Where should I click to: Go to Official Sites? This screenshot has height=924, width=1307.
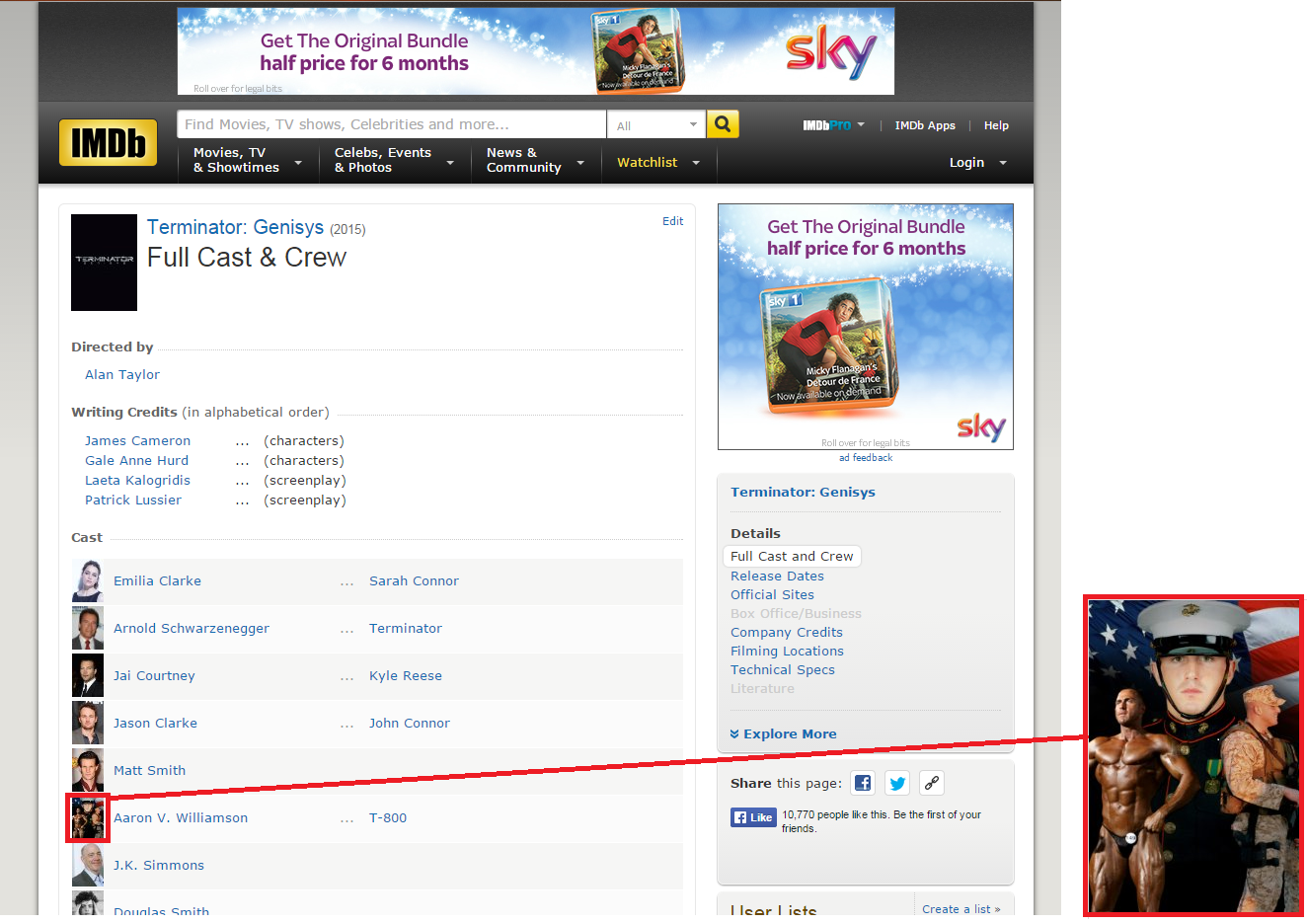772,594
